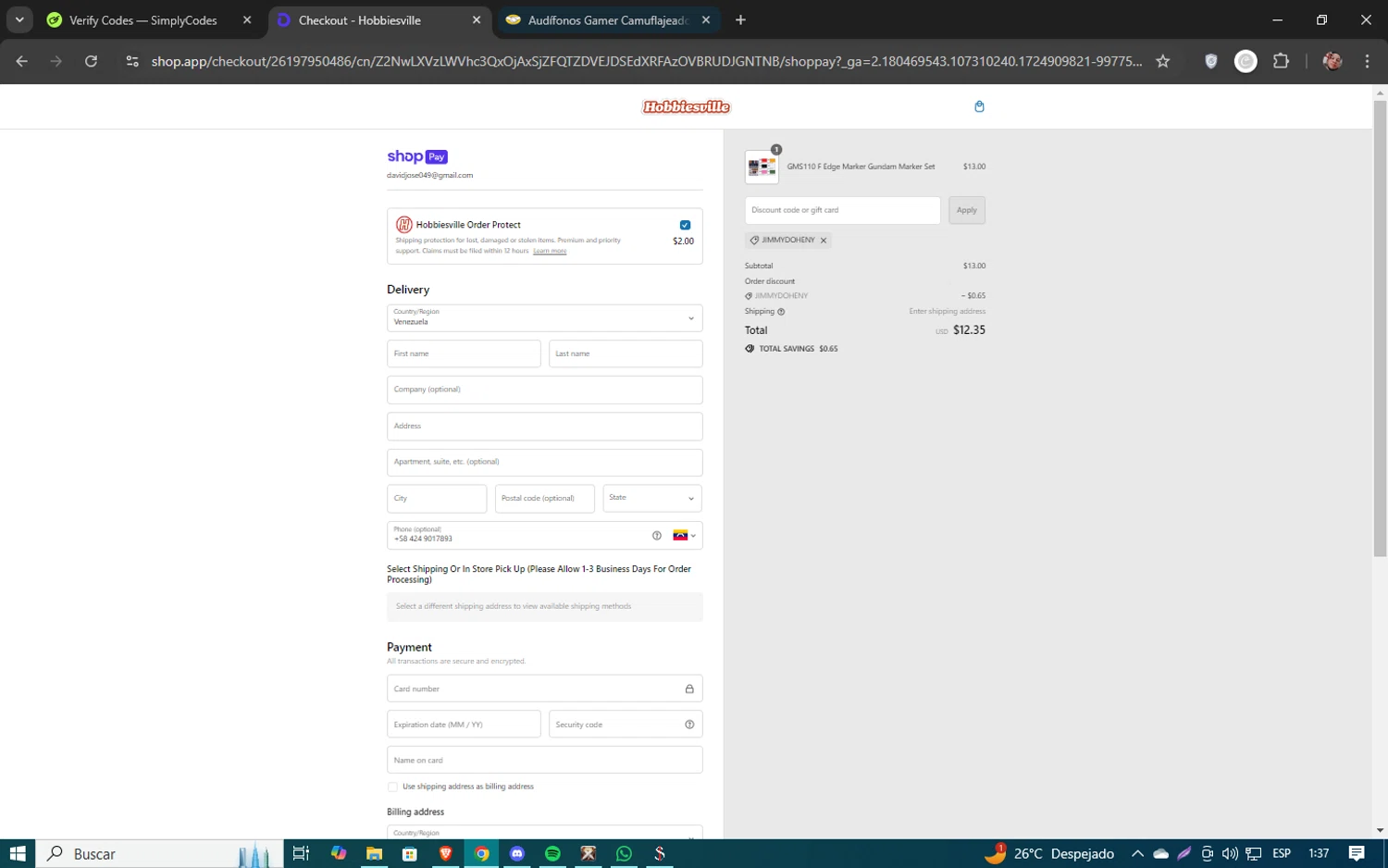The width and height of the screenshot is (1388, 868).
Task: Open Spotify from the taskbar
Action: pos(552,853)
